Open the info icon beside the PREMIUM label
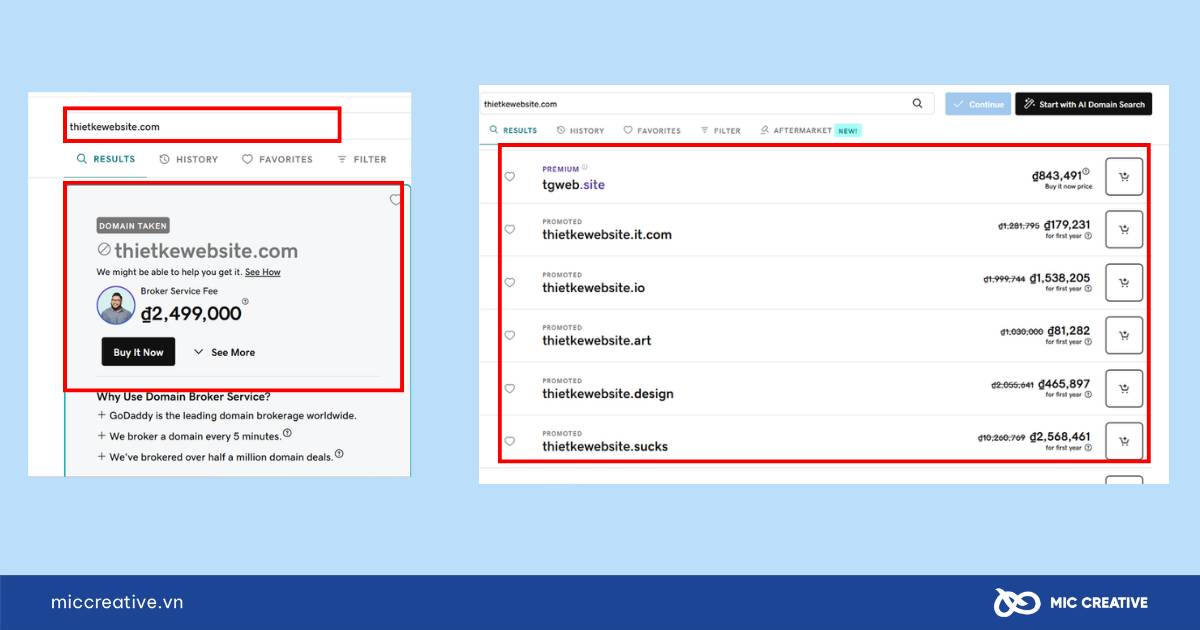Viewport: 1200px width, 630px height. 585,168
